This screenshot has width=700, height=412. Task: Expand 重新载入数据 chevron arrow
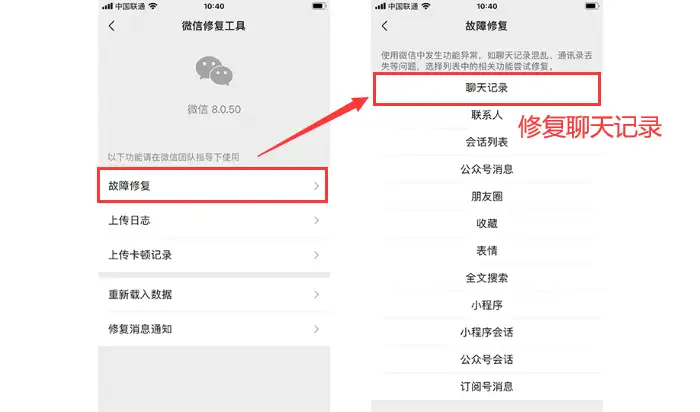click(316, 295)
